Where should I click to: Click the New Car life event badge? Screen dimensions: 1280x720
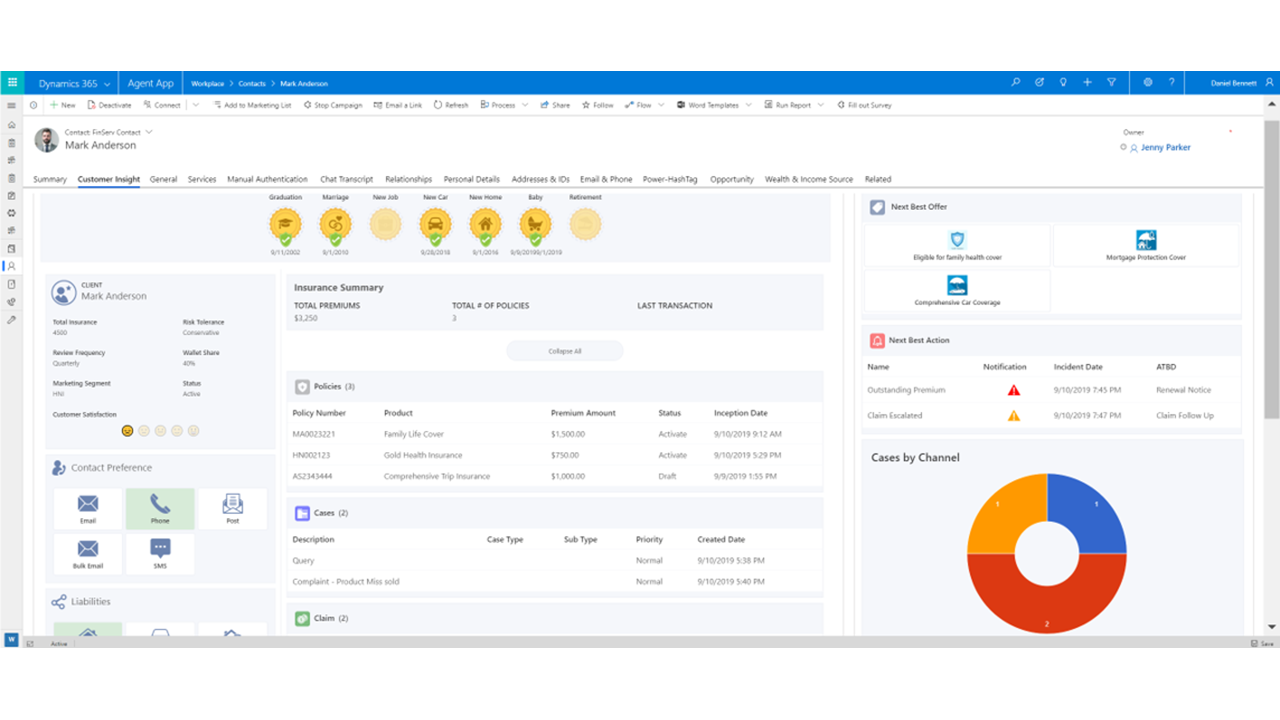(x=435, y=225)
